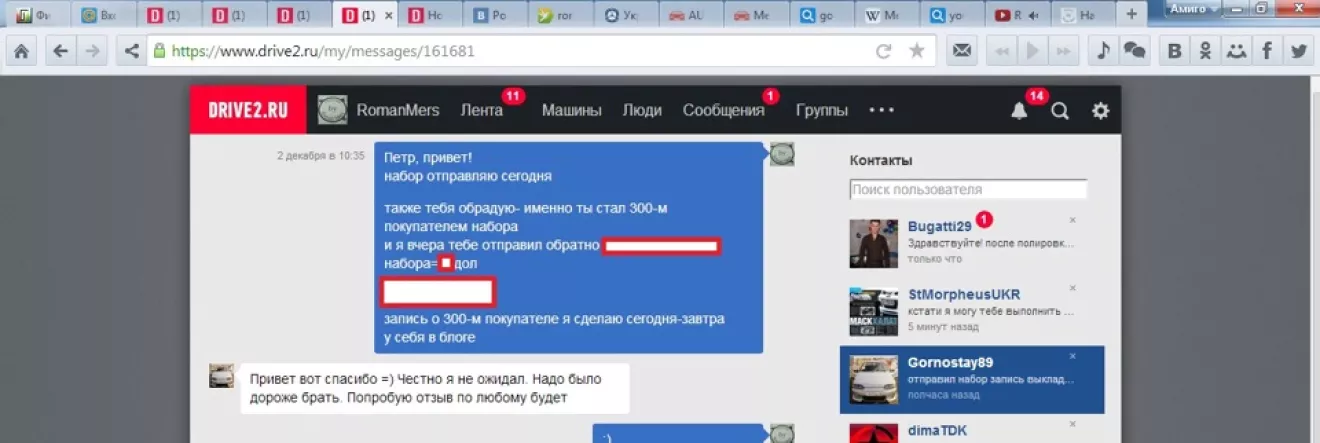Remove Gornostay89 from contacts list
This screenshot has height=443, width=1320.
pos(1072,356)
